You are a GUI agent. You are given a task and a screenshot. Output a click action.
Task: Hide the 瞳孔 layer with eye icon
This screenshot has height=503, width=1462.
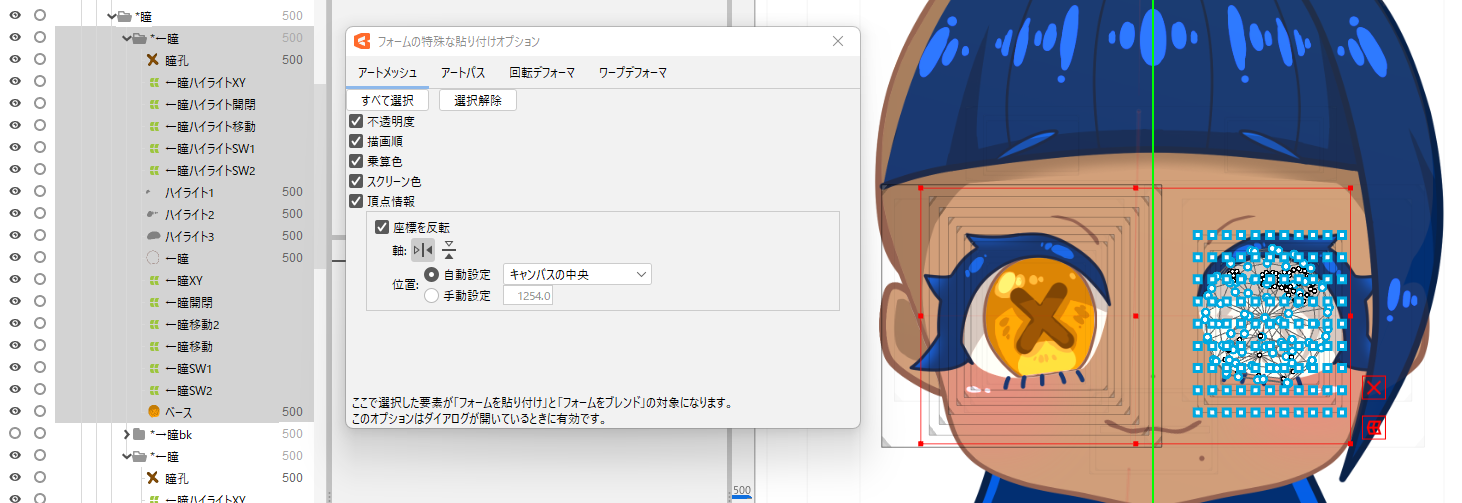[x=15, y=60]
